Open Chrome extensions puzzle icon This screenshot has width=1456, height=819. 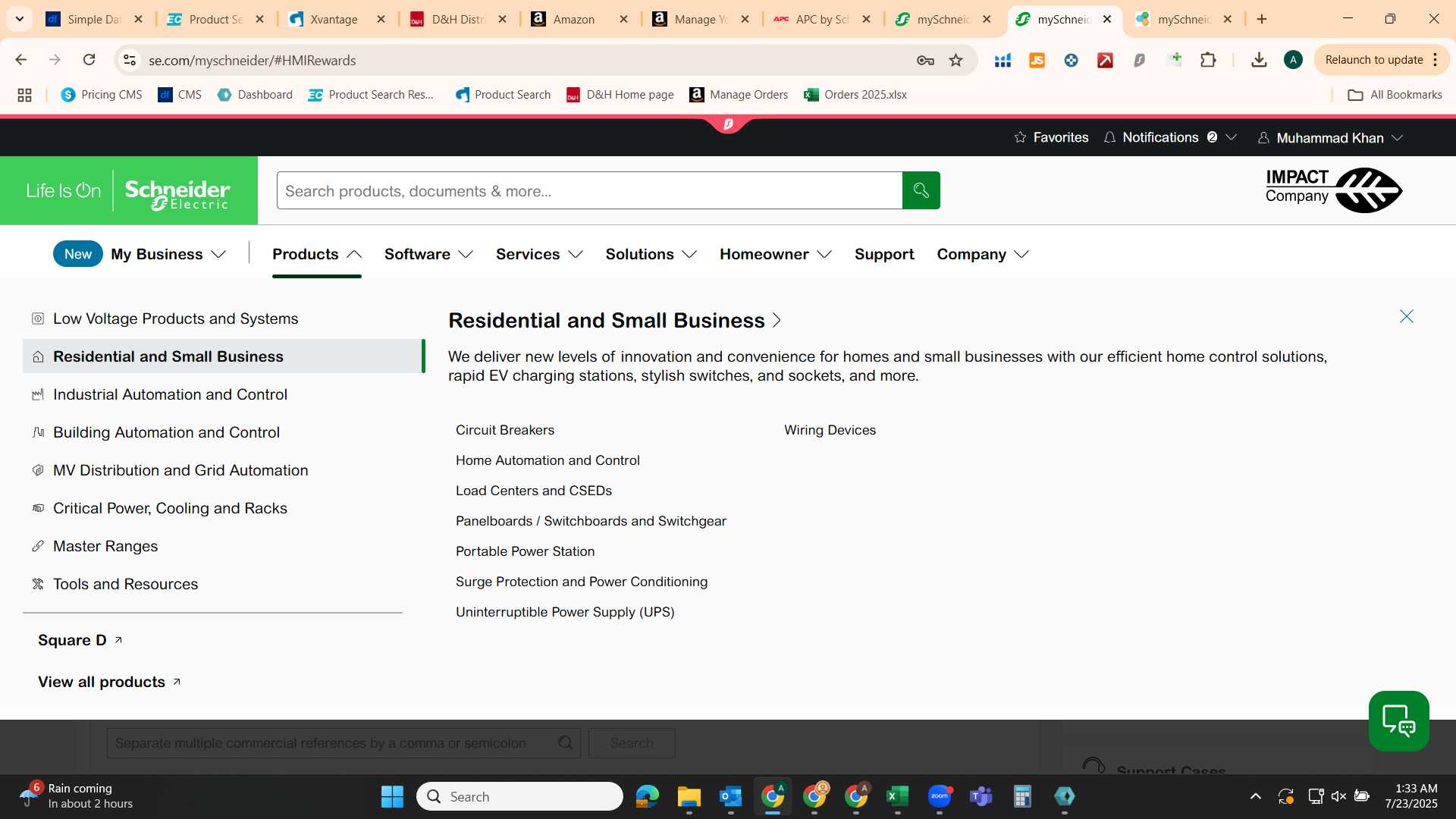pyautogui.click(x=1208, y=60)
